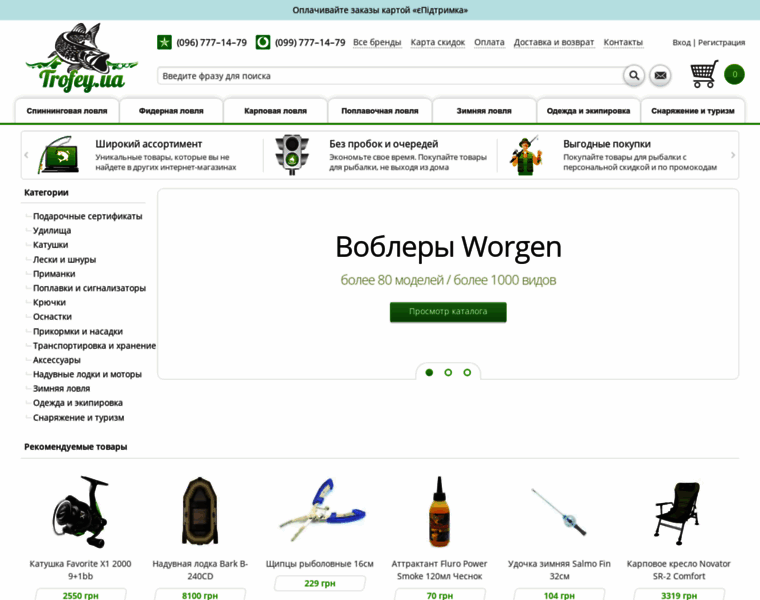Click the search magnifier icon

coord(633,75)
